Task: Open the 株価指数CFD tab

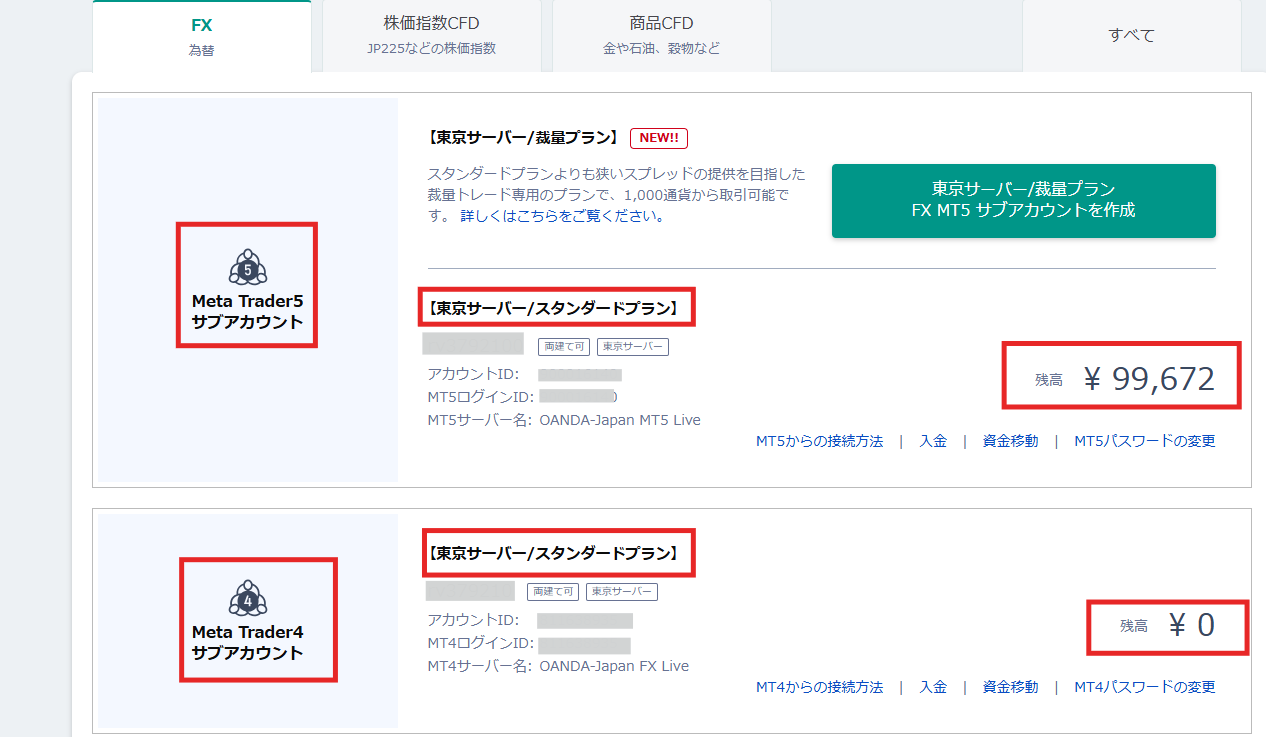Action: click(x=431, y=35)
